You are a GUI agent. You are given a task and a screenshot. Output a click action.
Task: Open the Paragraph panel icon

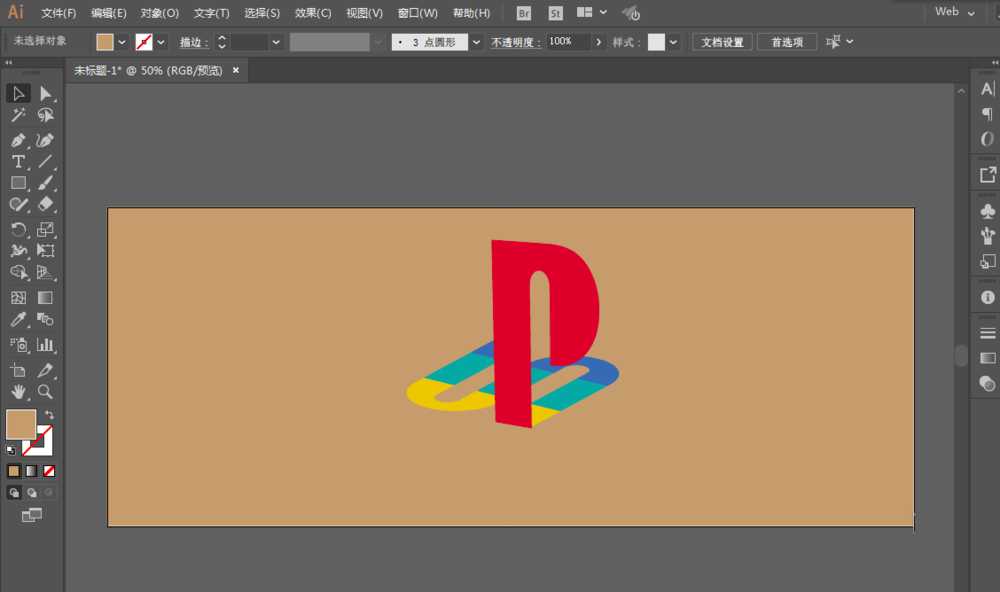986,113
